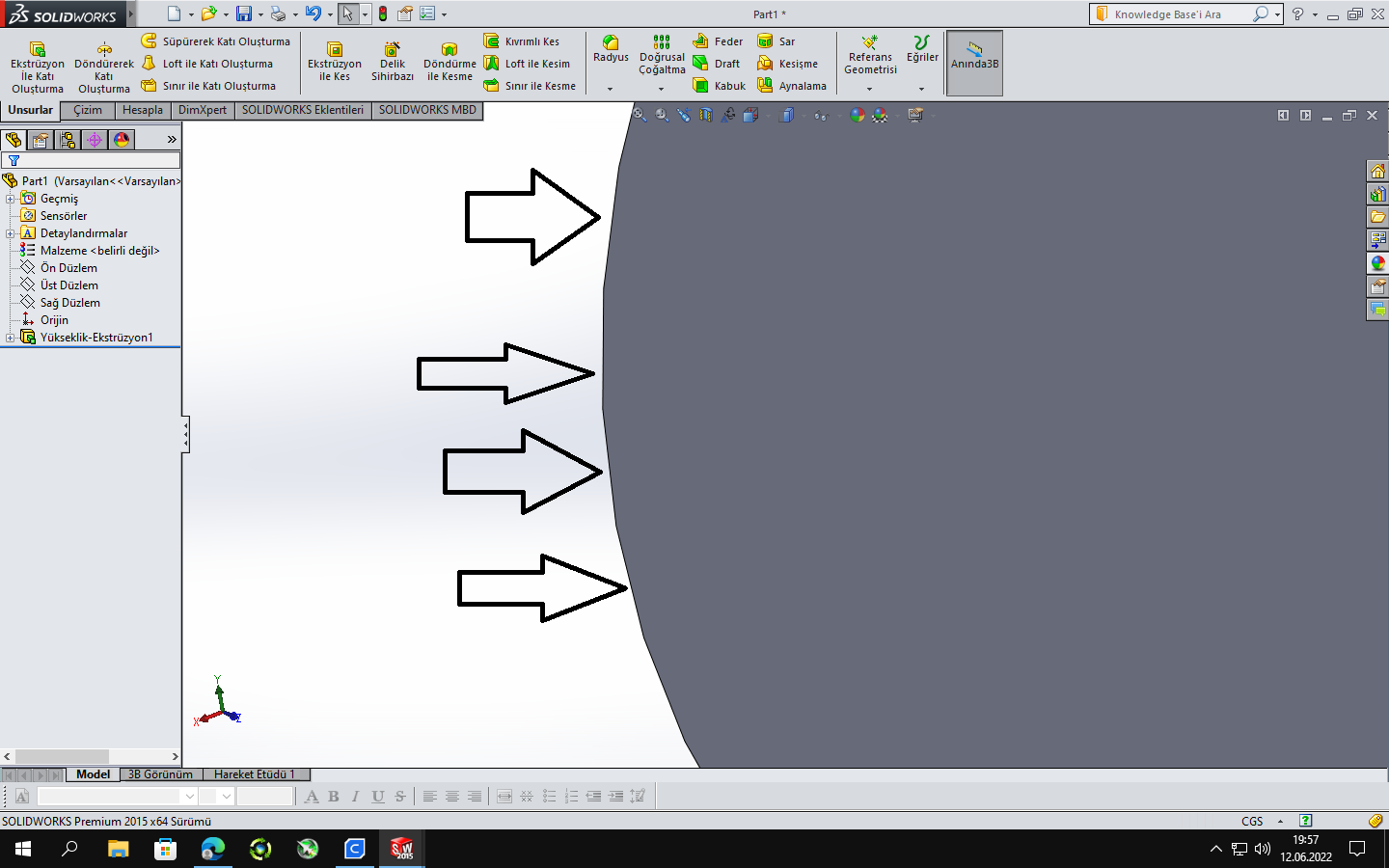Open Appearances sphere in task pane
Screen dimensions: 1389x868
click(x=1377, y=263)
